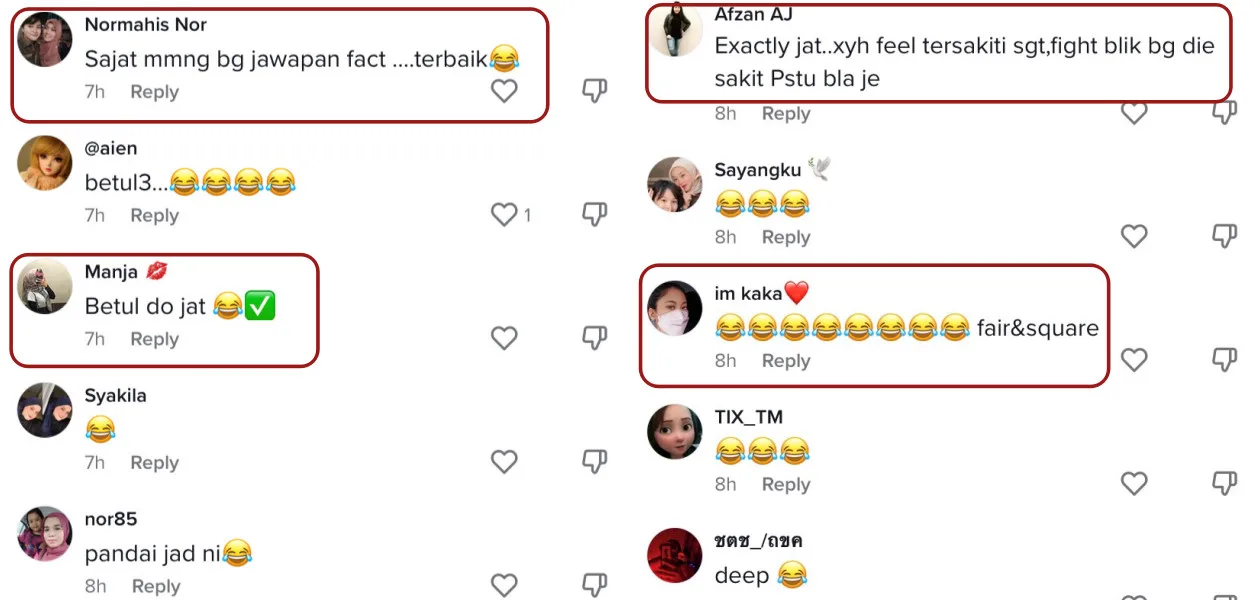
Task: Dislike the TIX_TM comment
Action: pyautogui.click(x=1225, y=483)
